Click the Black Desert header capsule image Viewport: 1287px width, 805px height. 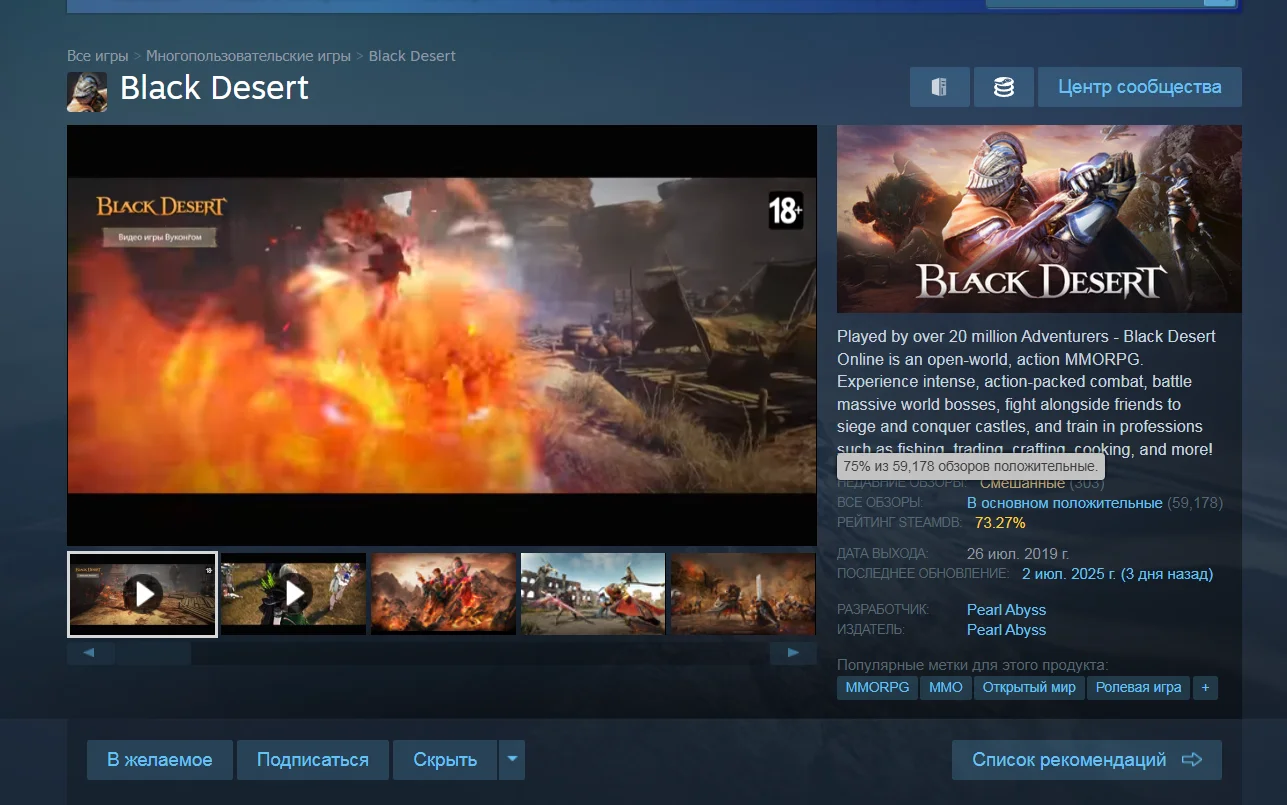point(1039,219)
